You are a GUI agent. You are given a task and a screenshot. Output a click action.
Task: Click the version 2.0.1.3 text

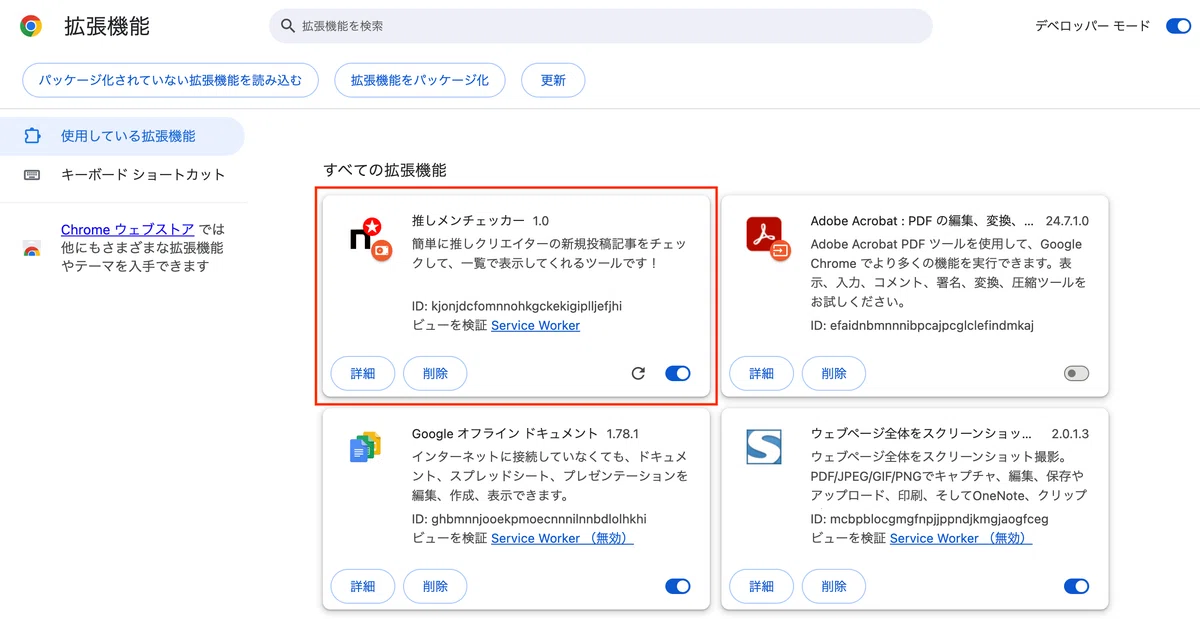(x=1070, y=434)
